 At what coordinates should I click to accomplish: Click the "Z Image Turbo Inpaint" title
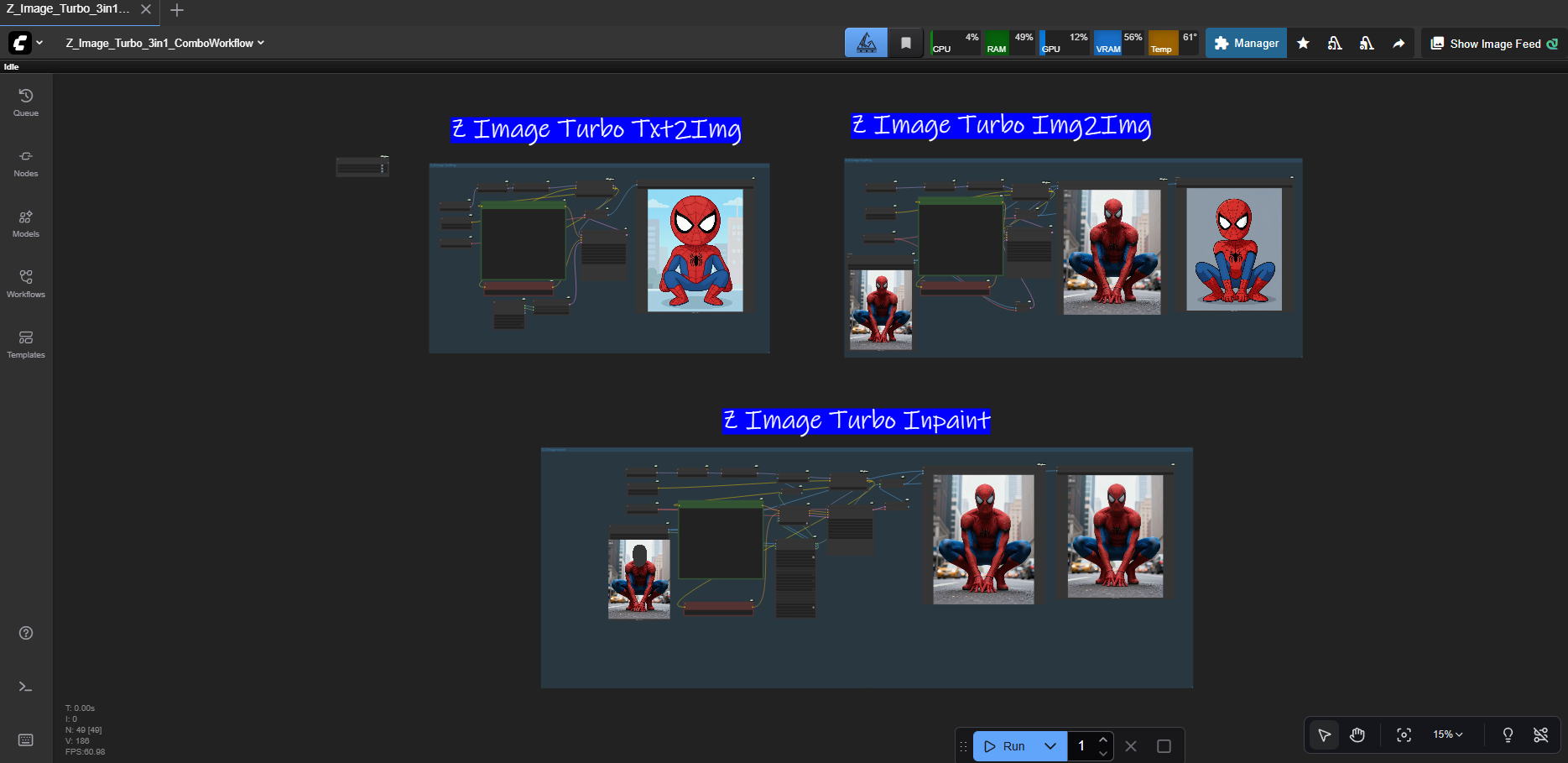(857, 421)
